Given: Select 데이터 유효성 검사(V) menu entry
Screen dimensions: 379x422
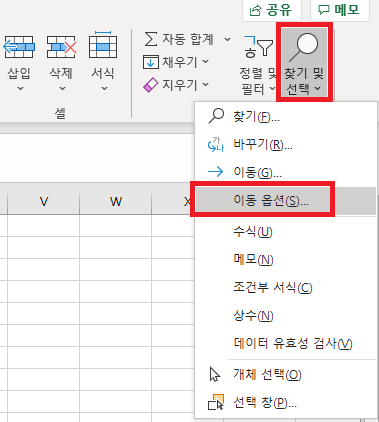Looking at the screenshot, I should pos(286,343).
